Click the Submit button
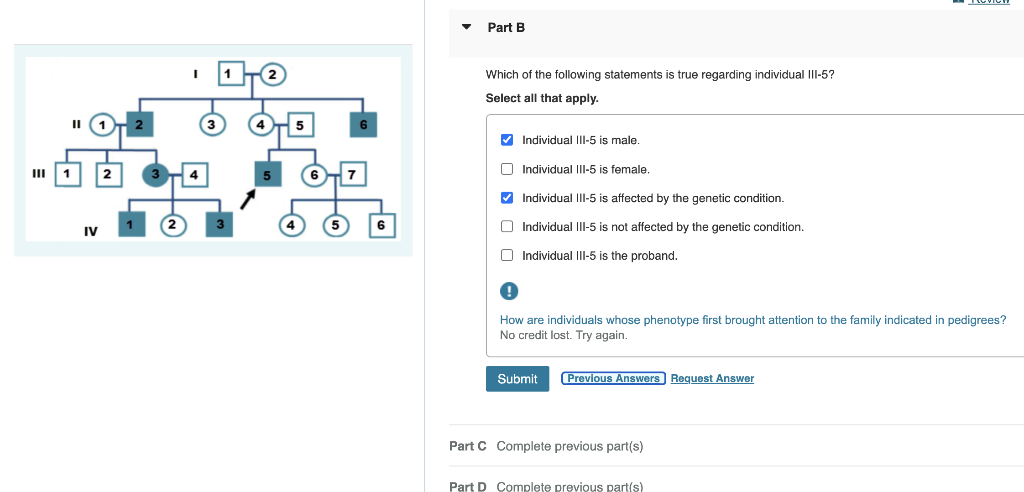The height and width of the screenshot is (492, 1024). tap(517, 379)
